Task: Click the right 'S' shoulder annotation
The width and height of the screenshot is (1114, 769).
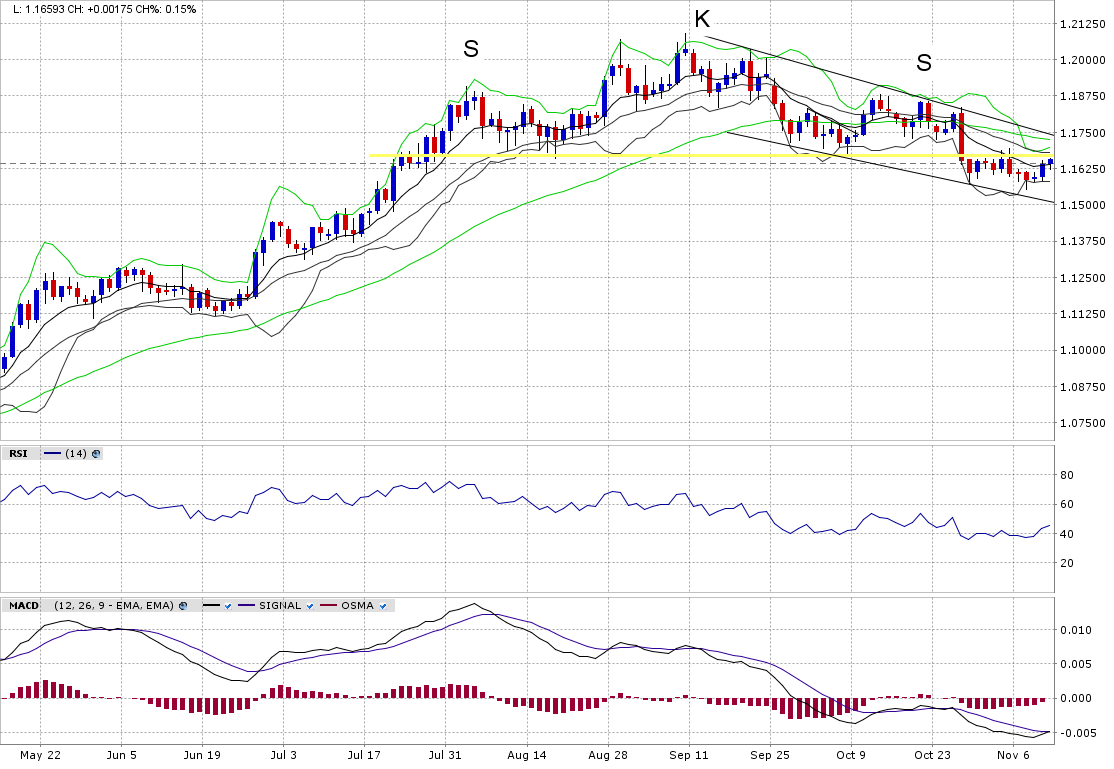Action: click(x=923, y=63)
